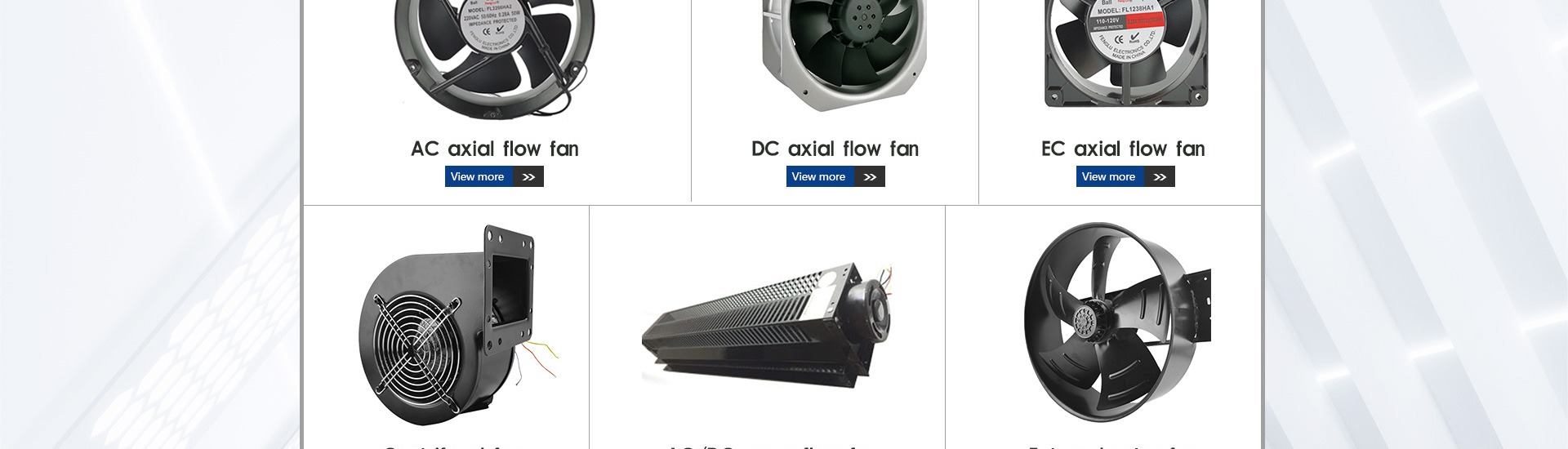Select the external rotor fan image
Viewport: 1568px width, 449px height.
(x=1117, y=321)
